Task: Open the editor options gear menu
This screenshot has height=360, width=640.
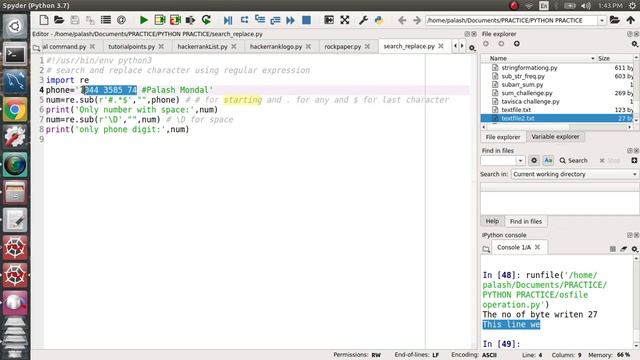Action: click(472, 48)
